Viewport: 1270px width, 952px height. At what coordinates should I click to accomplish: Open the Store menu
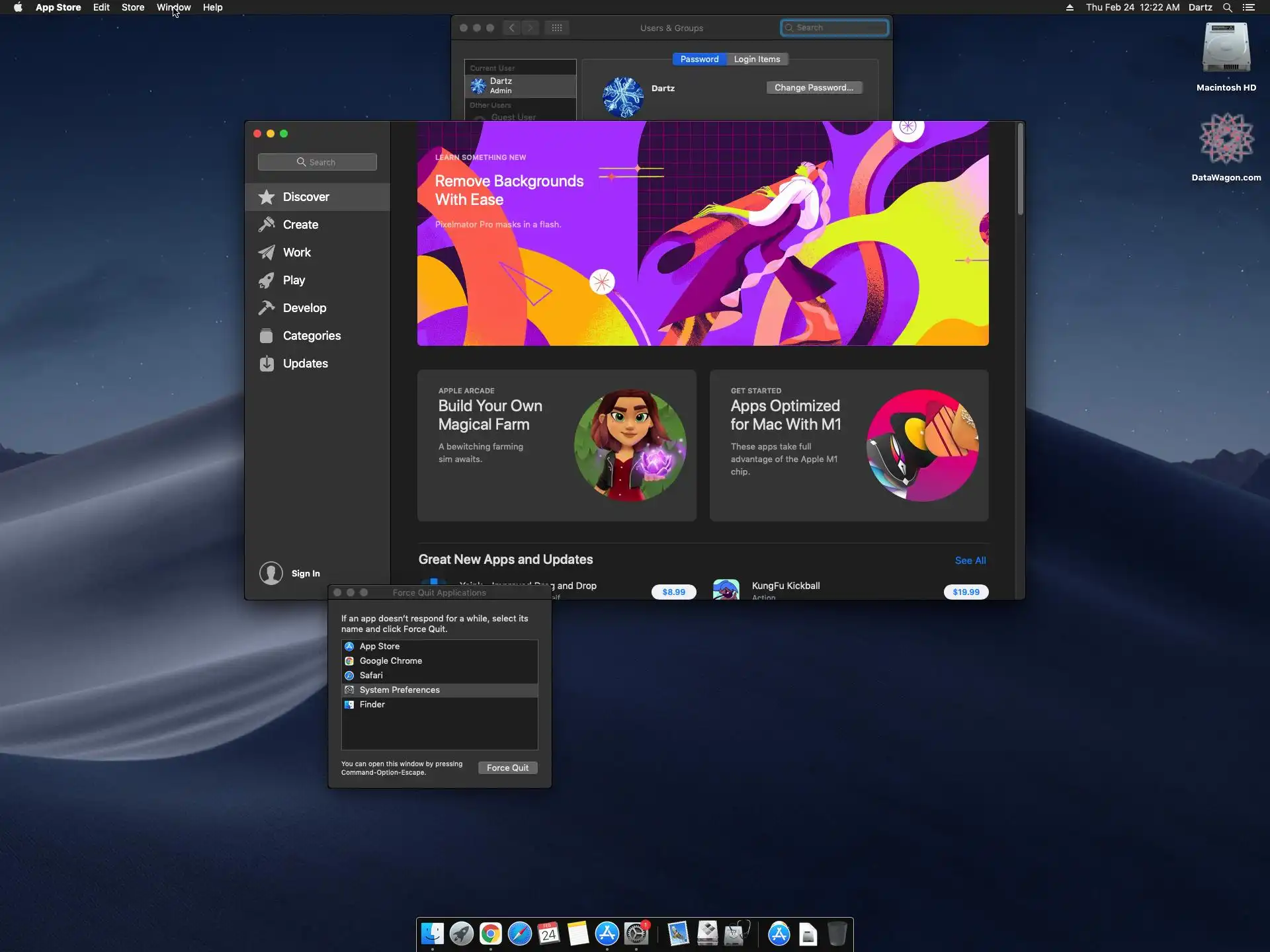(132, 7)
